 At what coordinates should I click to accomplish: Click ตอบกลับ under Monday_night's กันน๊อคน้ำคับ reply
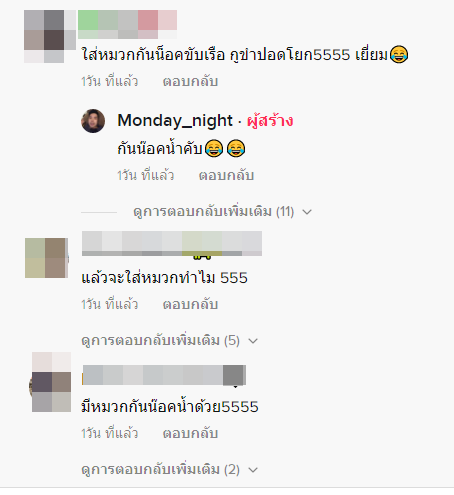[226, 175]
